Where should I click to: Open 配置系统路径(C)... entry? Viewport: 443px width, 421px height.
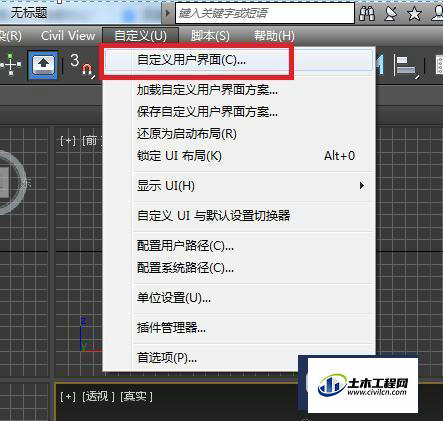point(238,267)
